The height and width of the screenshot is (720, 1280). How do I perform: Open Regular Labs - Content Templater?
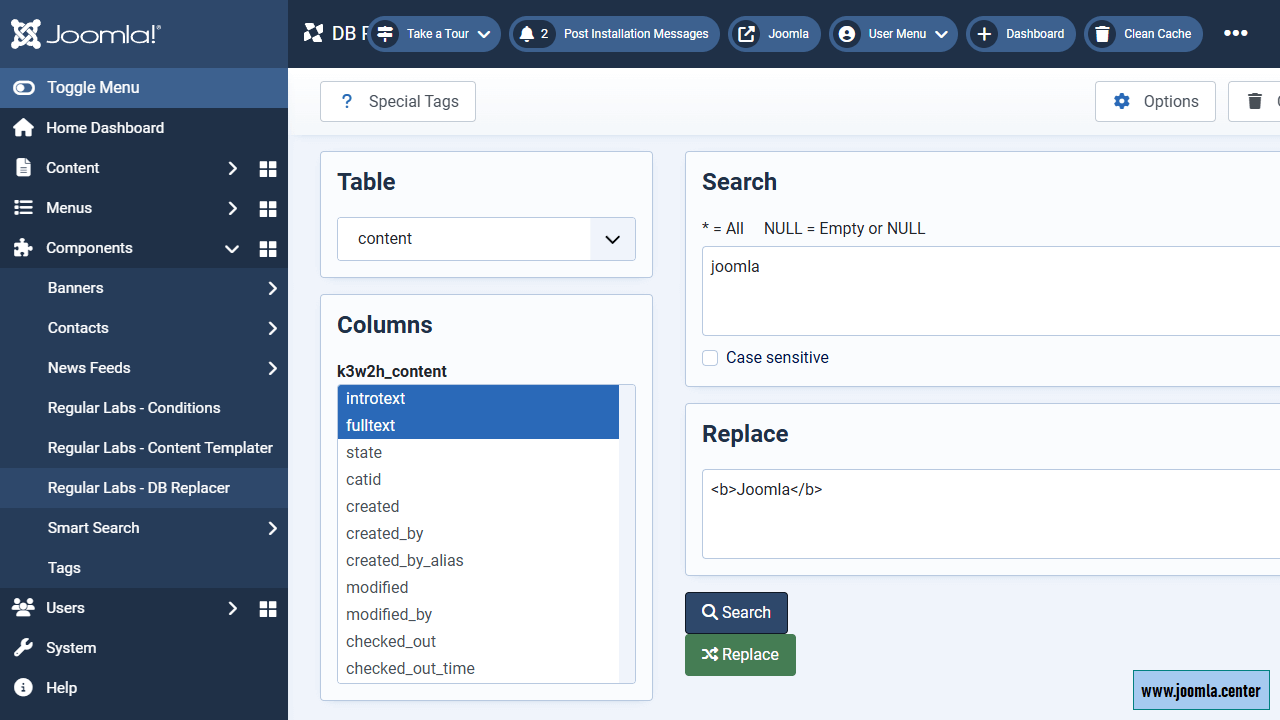tap(160, 448)
